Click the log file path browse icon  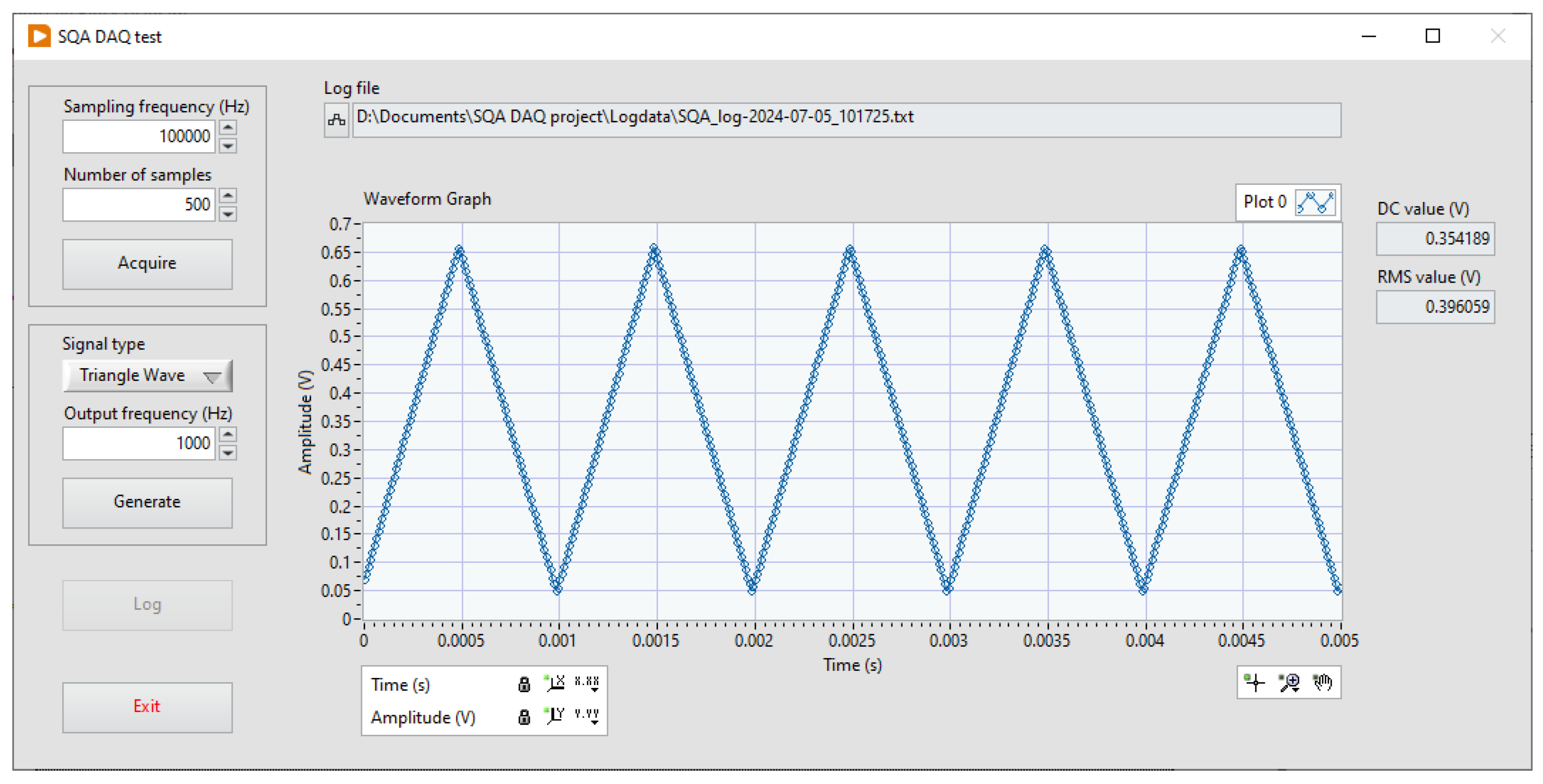point(336,120)
